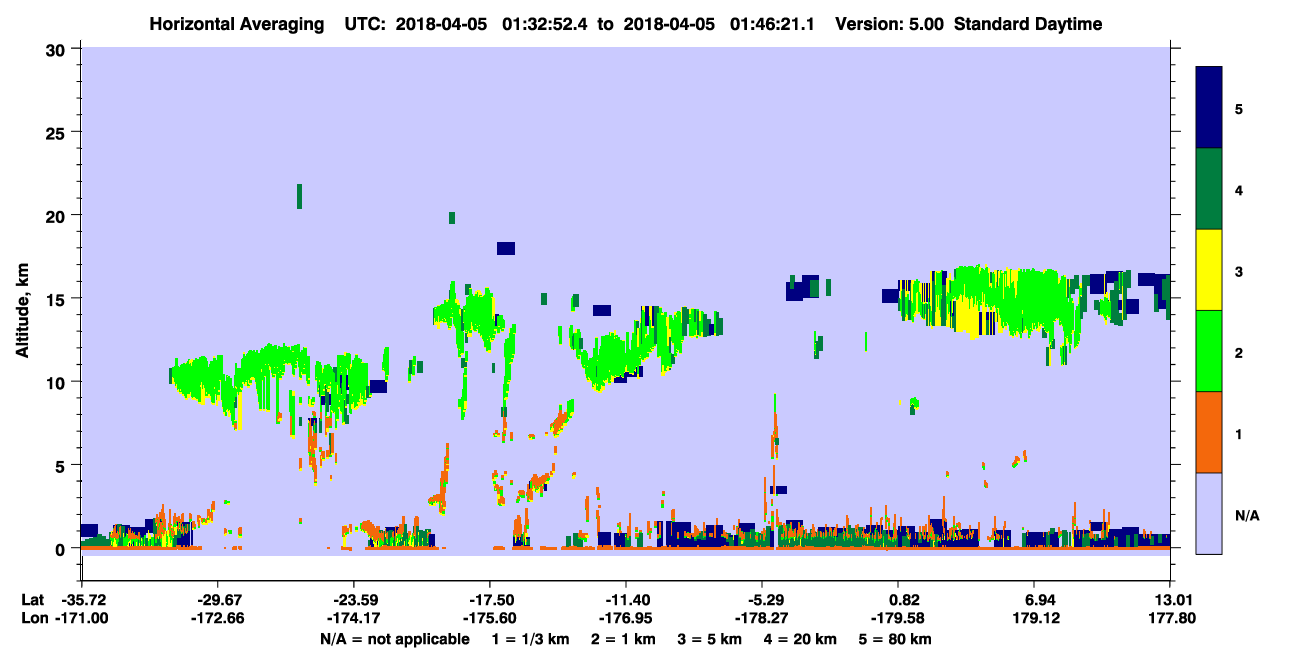1300x667 pixels.
Task: Click the dark blue colorbar segment labeled 5
Action: point(1209,108)
